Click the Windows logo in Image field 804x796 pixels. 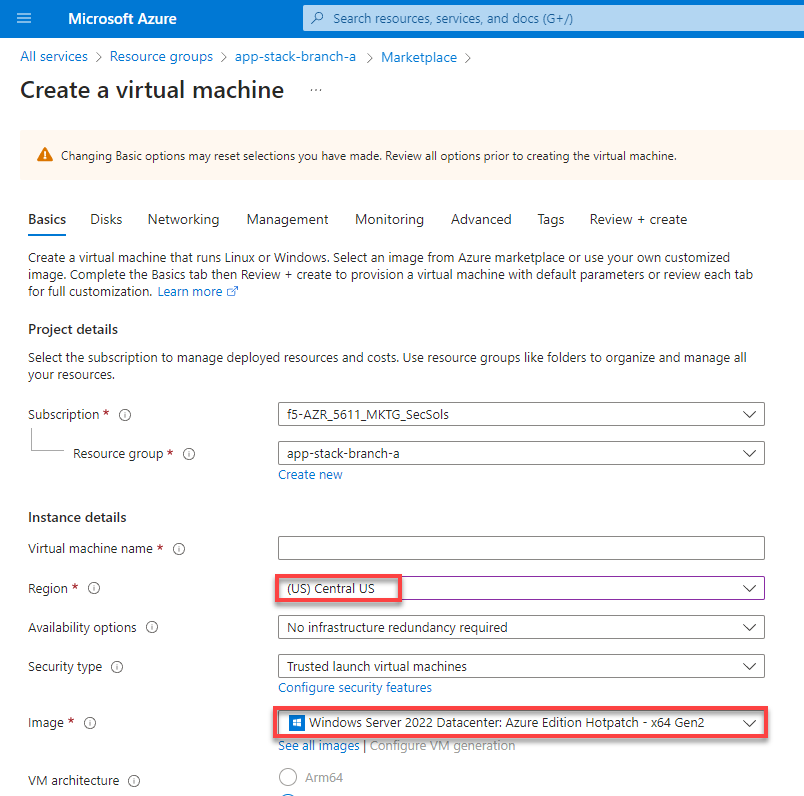(296, 723)
